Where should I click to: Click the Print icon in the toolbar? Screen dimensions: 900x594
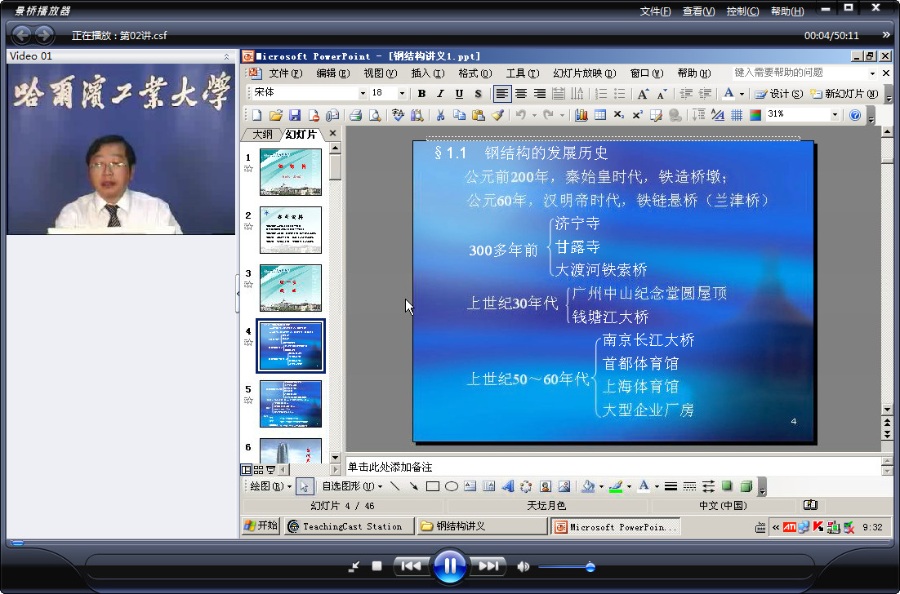(356, 115)
